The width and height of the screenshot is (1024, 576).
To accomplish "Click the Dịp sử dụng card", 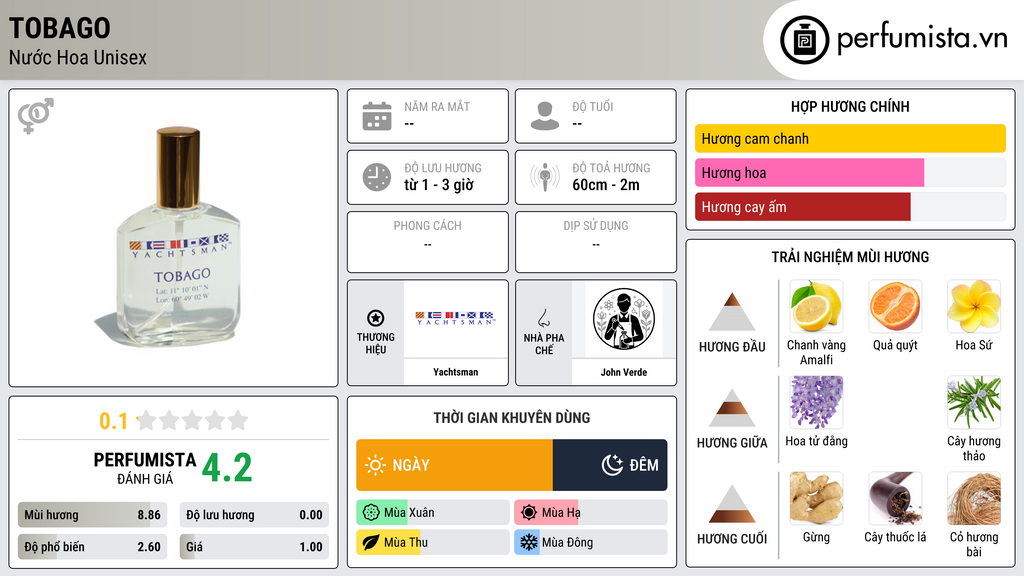I will tap(596, 242).
